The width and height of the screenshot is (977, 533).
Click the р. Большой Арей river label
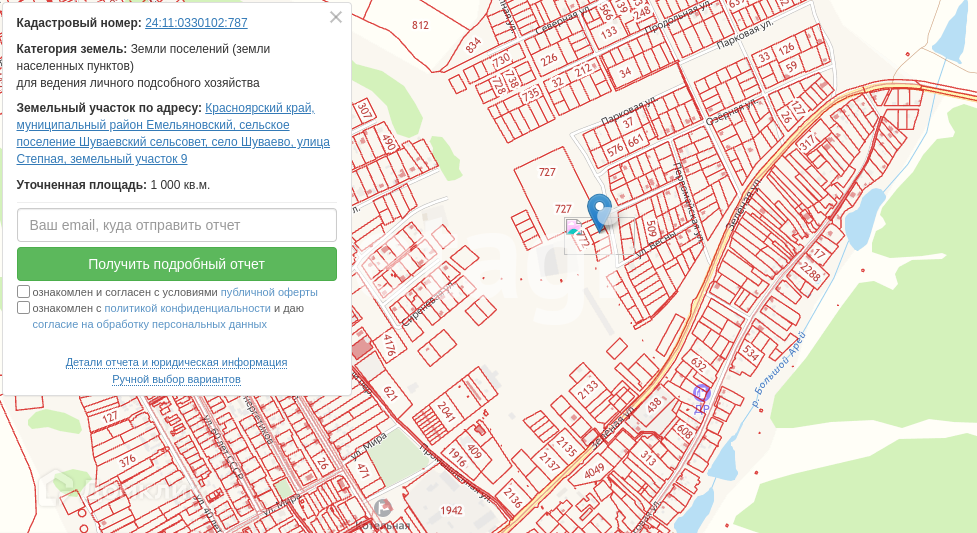pos(778,370)
